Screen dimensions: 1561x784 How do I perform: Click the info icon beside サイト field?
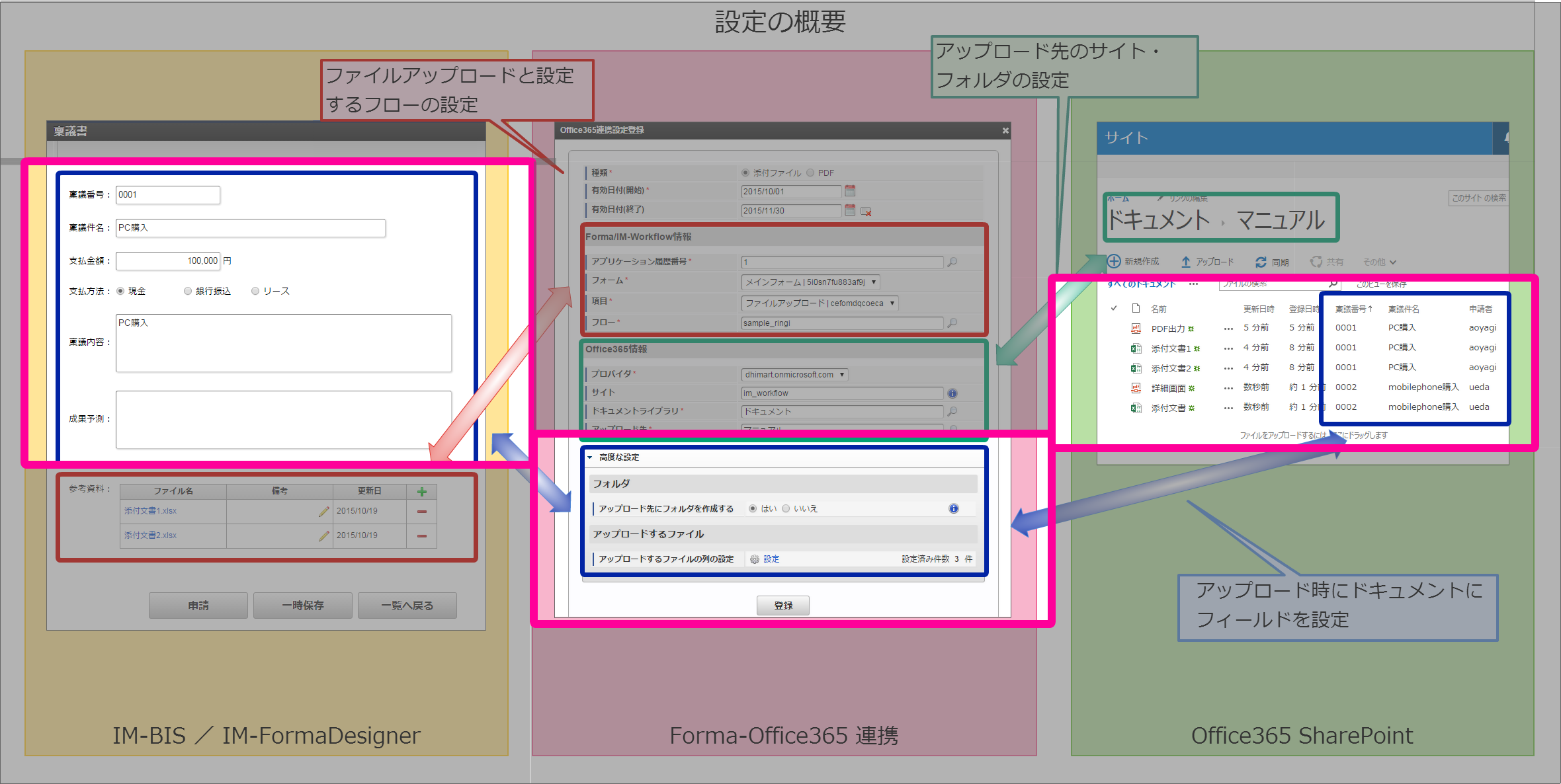[952, 393]
